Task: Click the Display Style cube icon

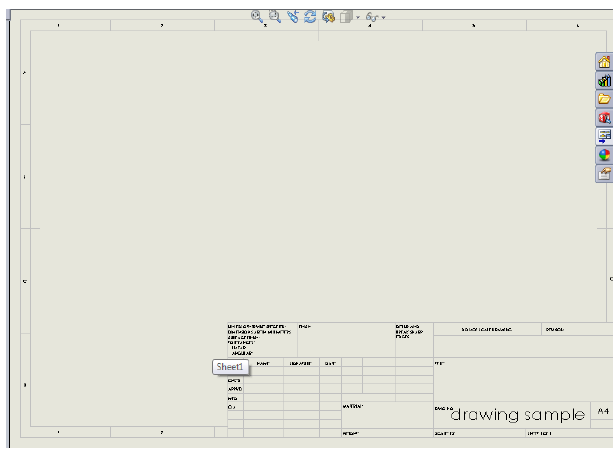Action: (x=346, y=17)
